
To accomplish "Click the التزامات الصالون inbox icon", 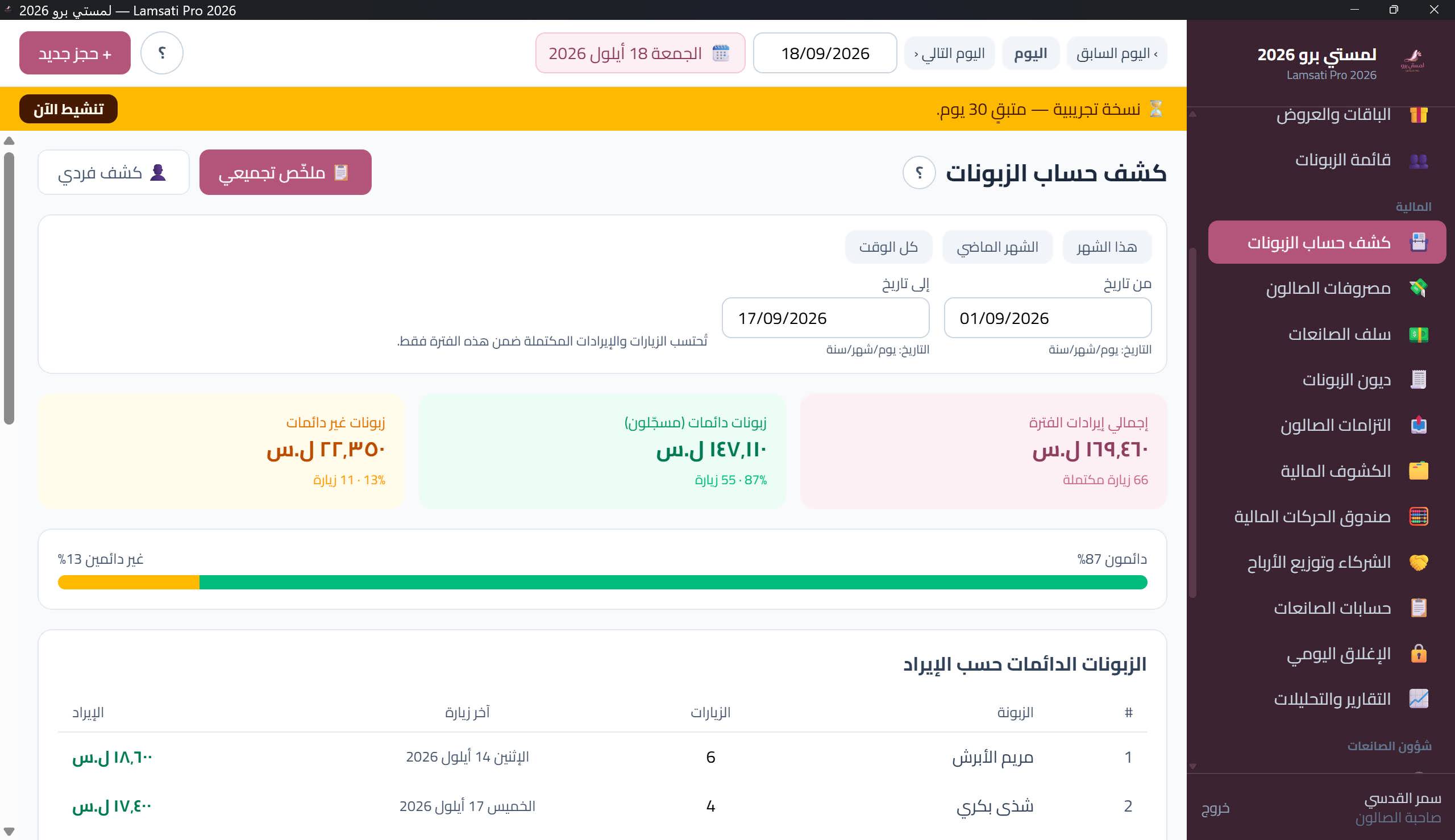I will [x=1418, y=425].
